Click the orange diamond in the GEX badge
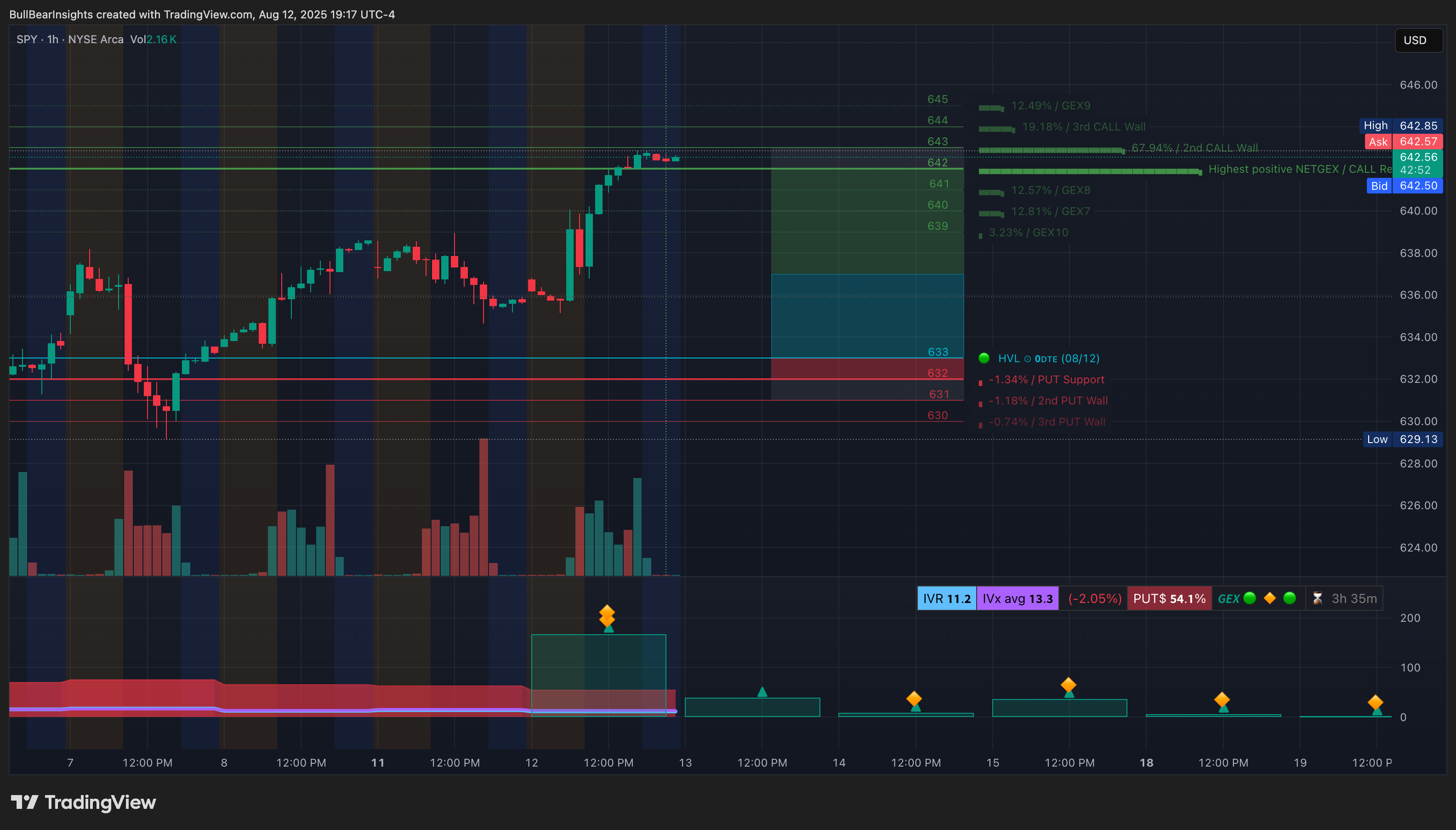Image resolution: width=1456 pixels, height=830 pixels. [x=1269, y=598]
